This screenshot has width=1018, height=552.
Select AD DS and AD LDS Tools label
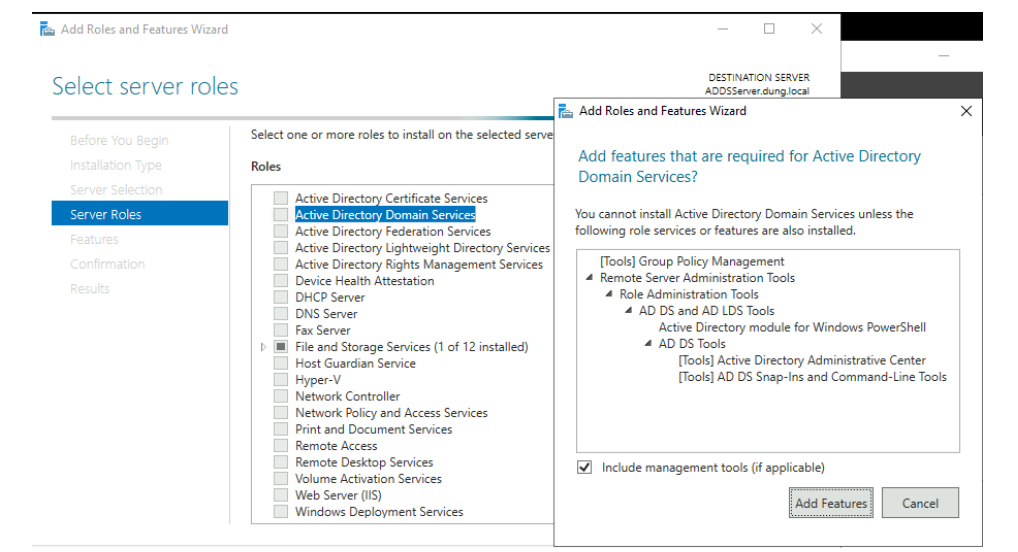[706, 311]
